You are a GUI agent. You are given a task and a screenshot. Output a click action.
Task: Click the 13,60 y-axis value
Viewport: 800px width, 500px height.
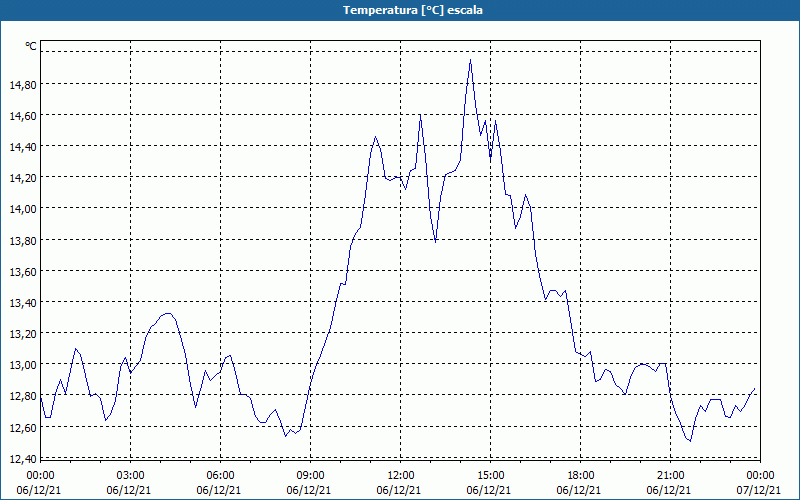[23, 272]
